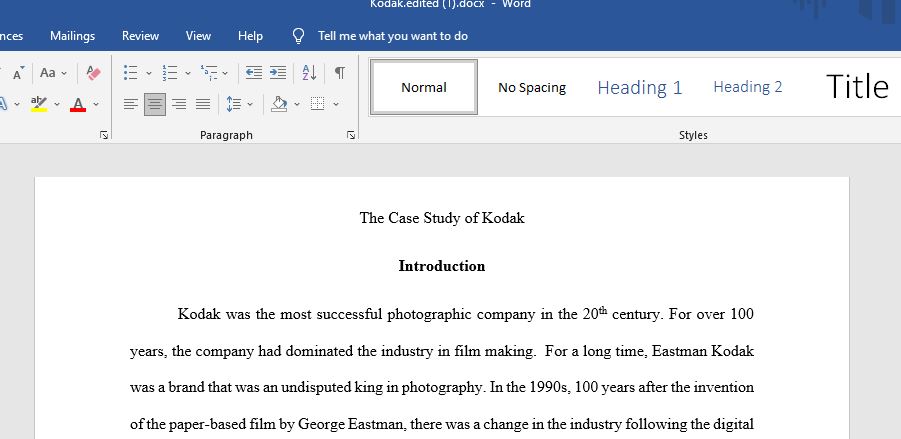The width and height of the screenshot is (901, 439).
Task: Justify the paragraph text
Action: 203,104
